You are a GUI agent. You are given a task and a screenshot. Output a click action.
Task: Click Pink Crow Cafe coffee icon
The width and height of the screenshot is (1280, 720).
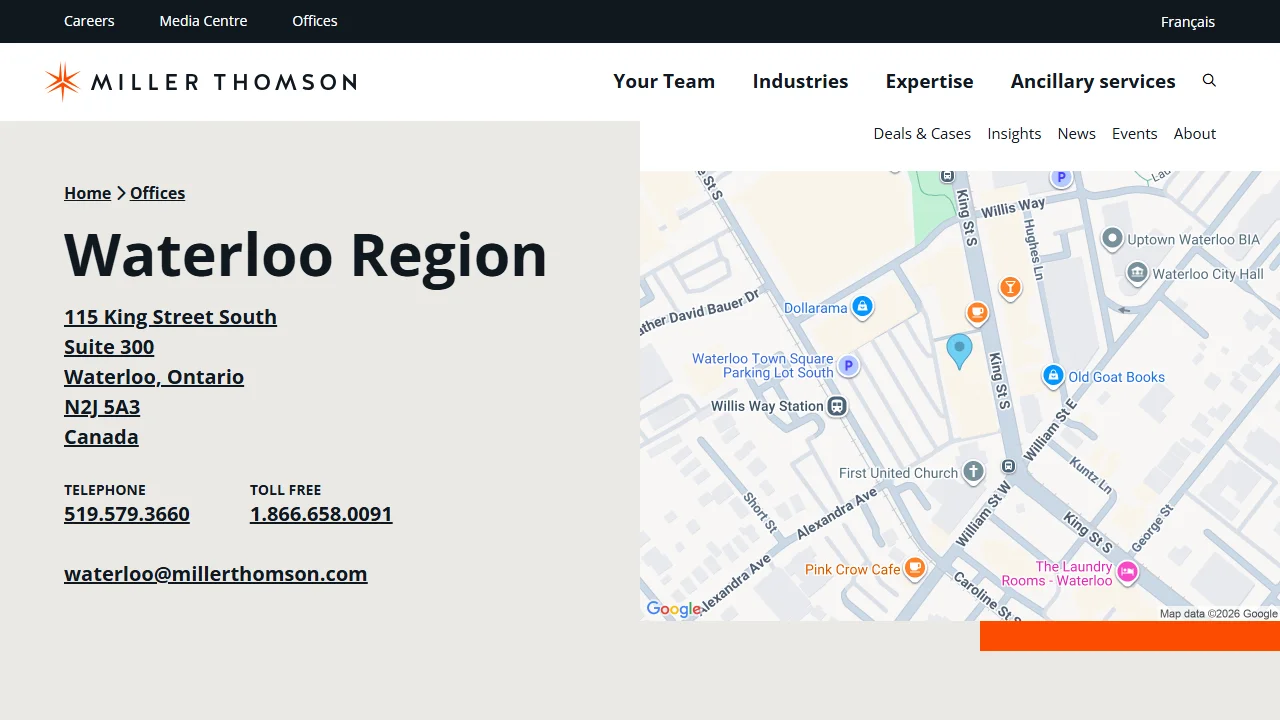[x=914, y=569]
